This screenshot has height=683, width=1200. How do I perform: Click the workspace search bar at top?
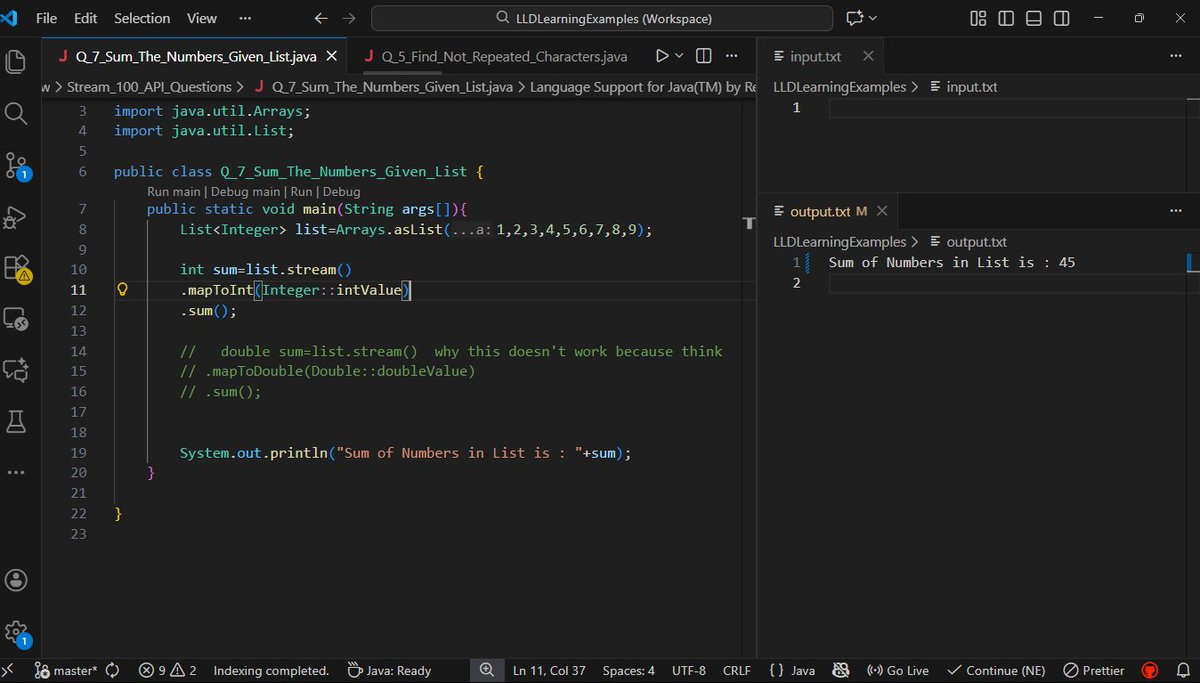[600, 18]
